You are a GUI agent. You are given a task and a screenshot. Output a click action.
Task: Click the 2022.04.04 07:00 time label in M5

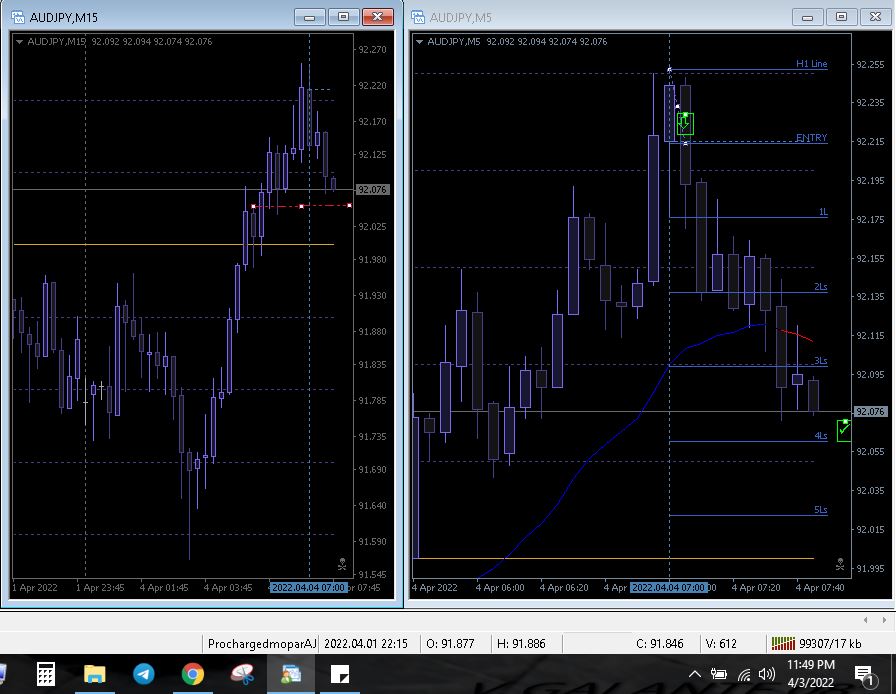669,587
